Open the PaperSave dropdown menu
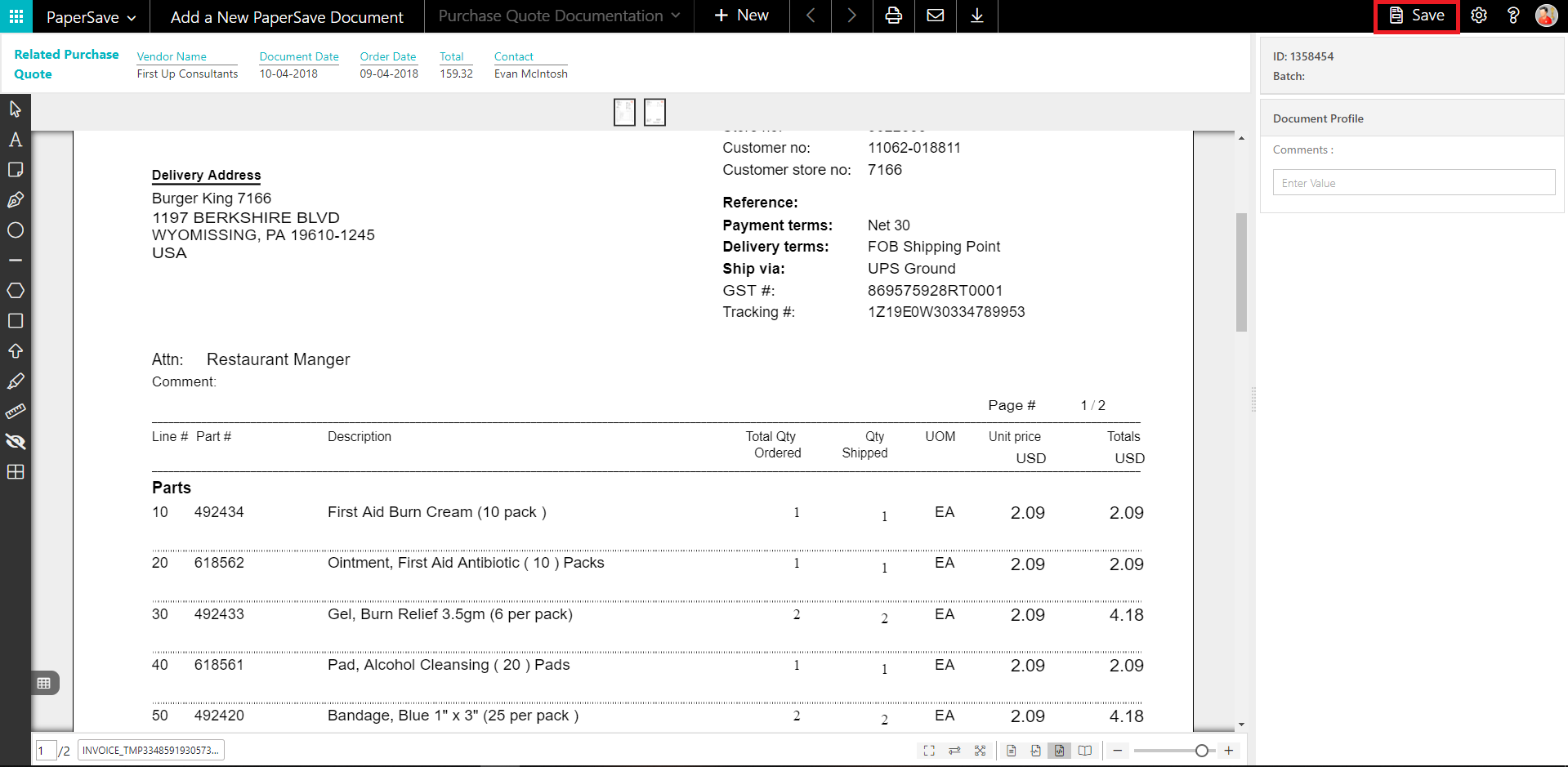 coord(91,17)
